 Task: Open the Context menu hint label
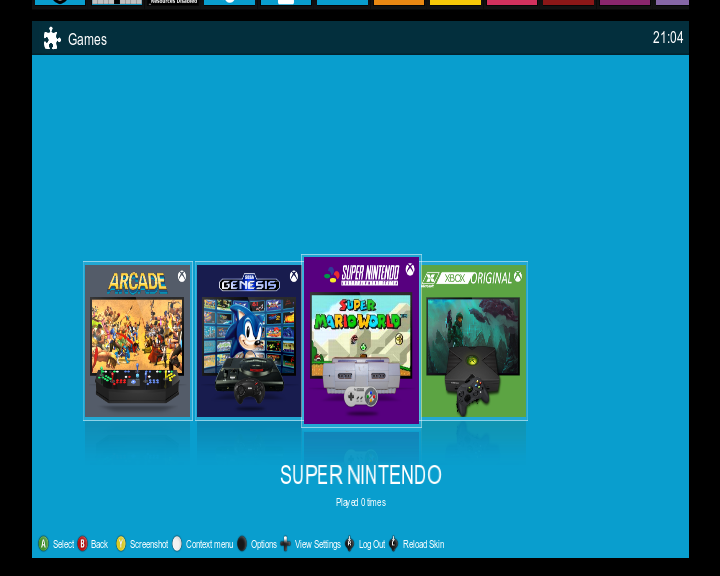pyautogui.click(x=209, y=544)
